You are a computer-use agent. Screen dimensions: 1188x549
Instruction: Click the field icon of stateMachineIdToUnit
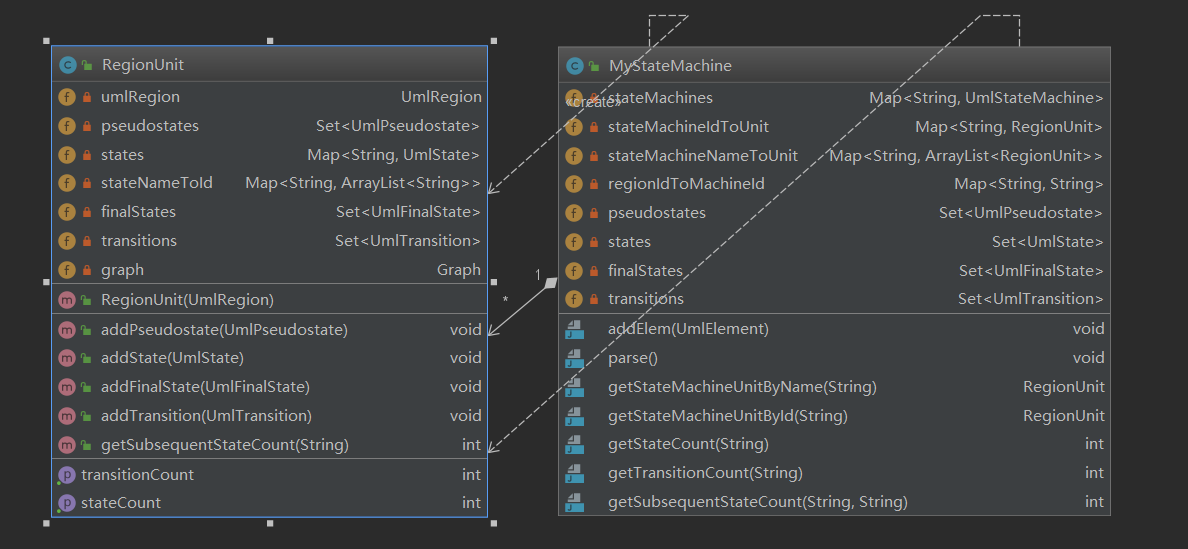click(x=574, y=127)
